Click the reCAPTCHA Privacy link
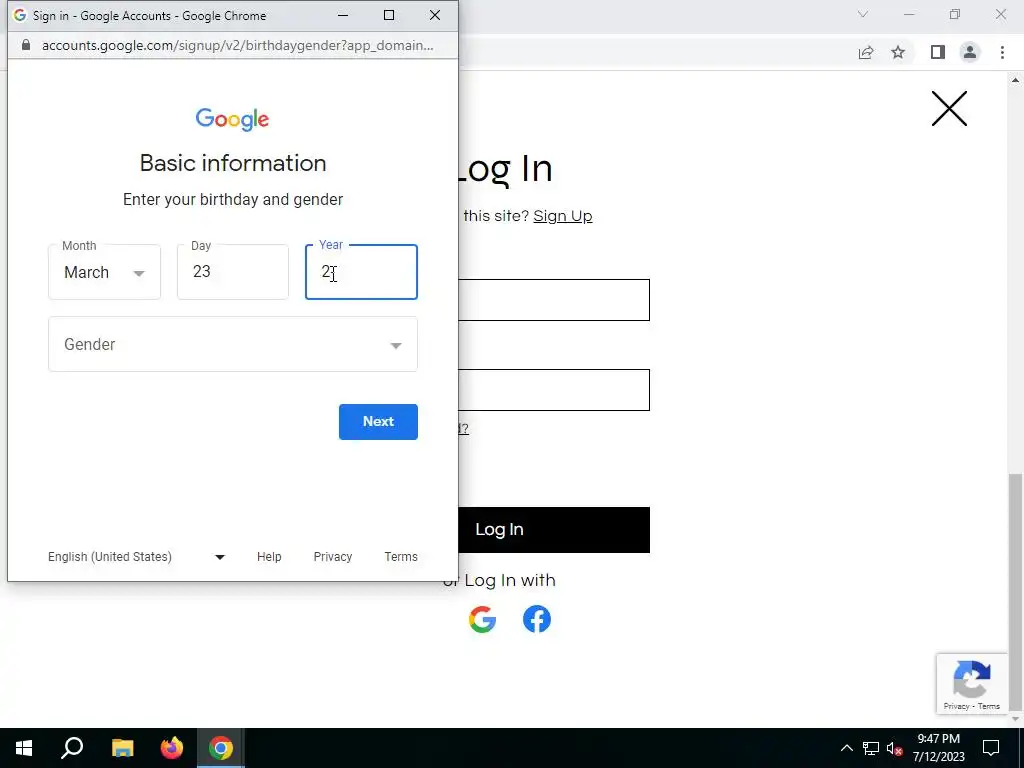The width and height of the screenshot is (1024, 768). point(956,706)
